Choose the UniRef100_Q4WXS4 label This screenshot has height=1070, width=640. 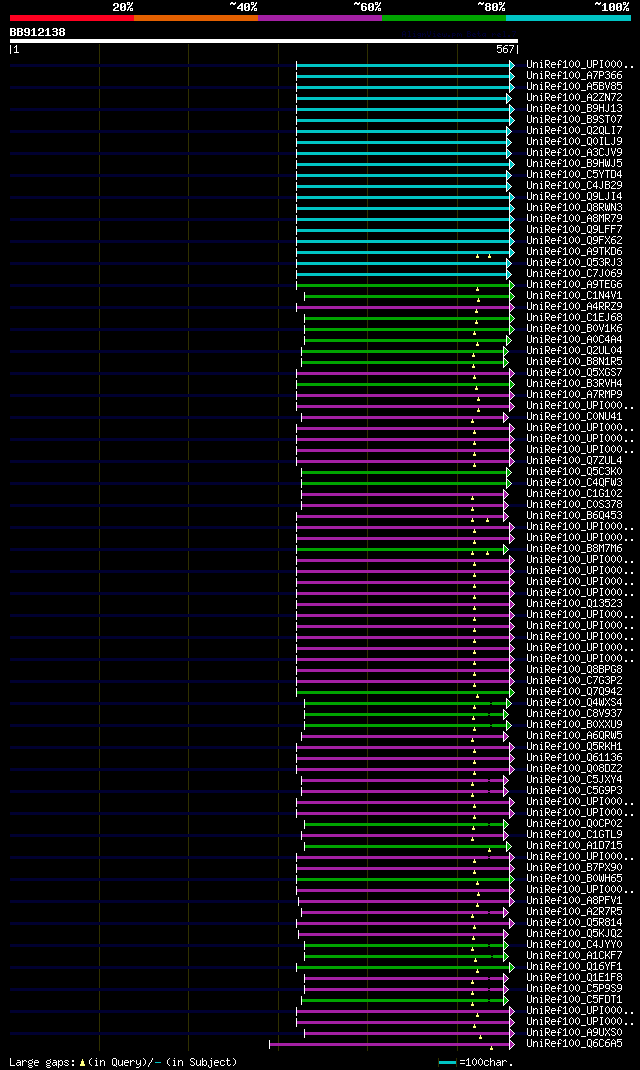(x=574, y=703)
